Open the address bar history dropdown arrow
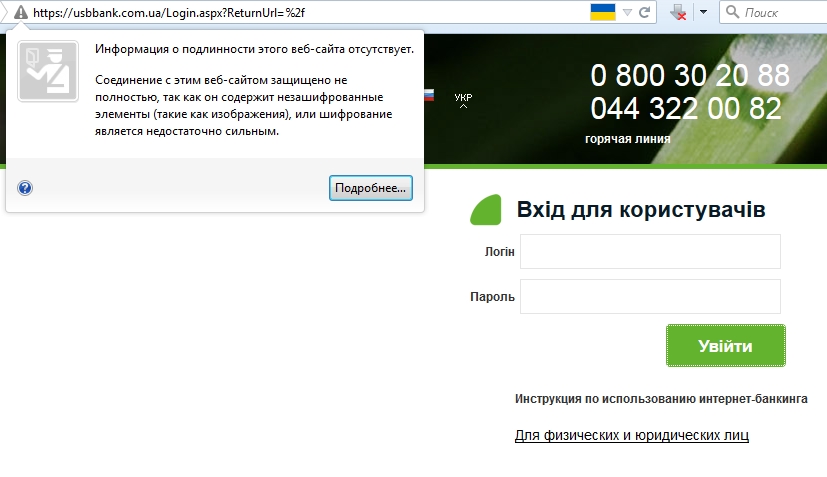 pyautogui.click(x=627, y=12)
